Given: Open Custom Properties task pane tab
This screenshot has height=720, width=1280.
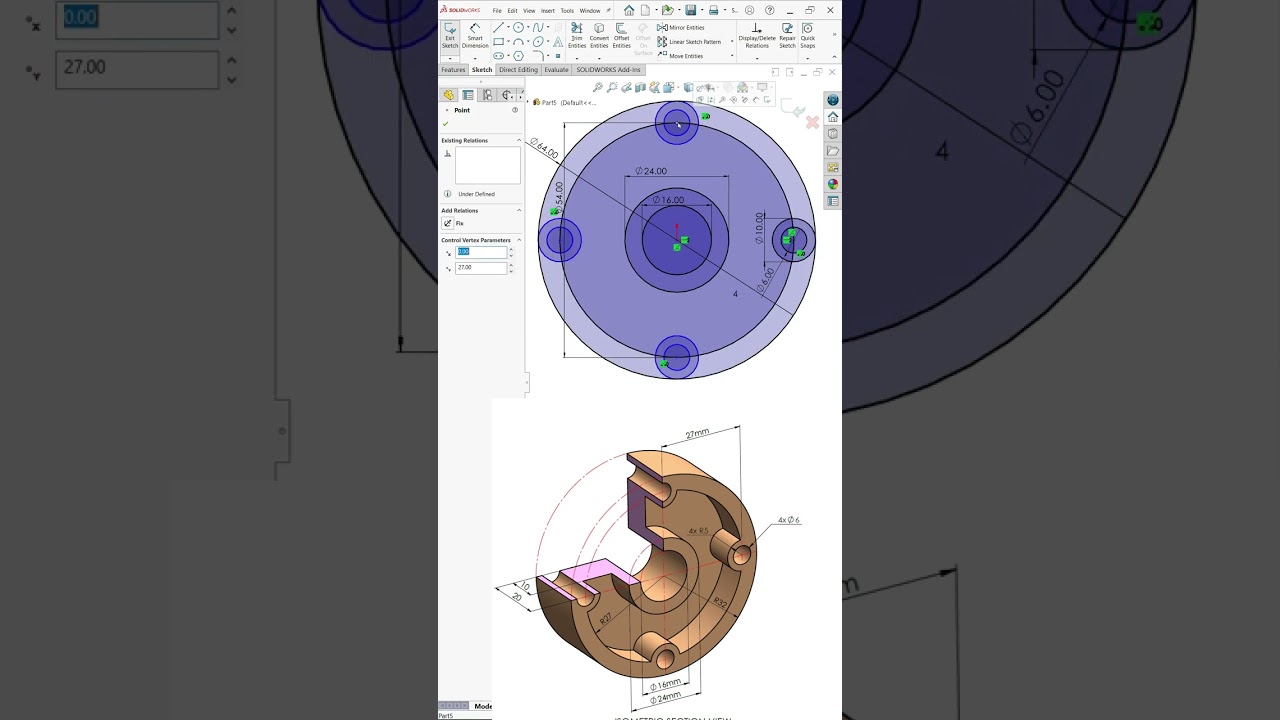Looking at the screenshot, I should click(x=832, y=201).
